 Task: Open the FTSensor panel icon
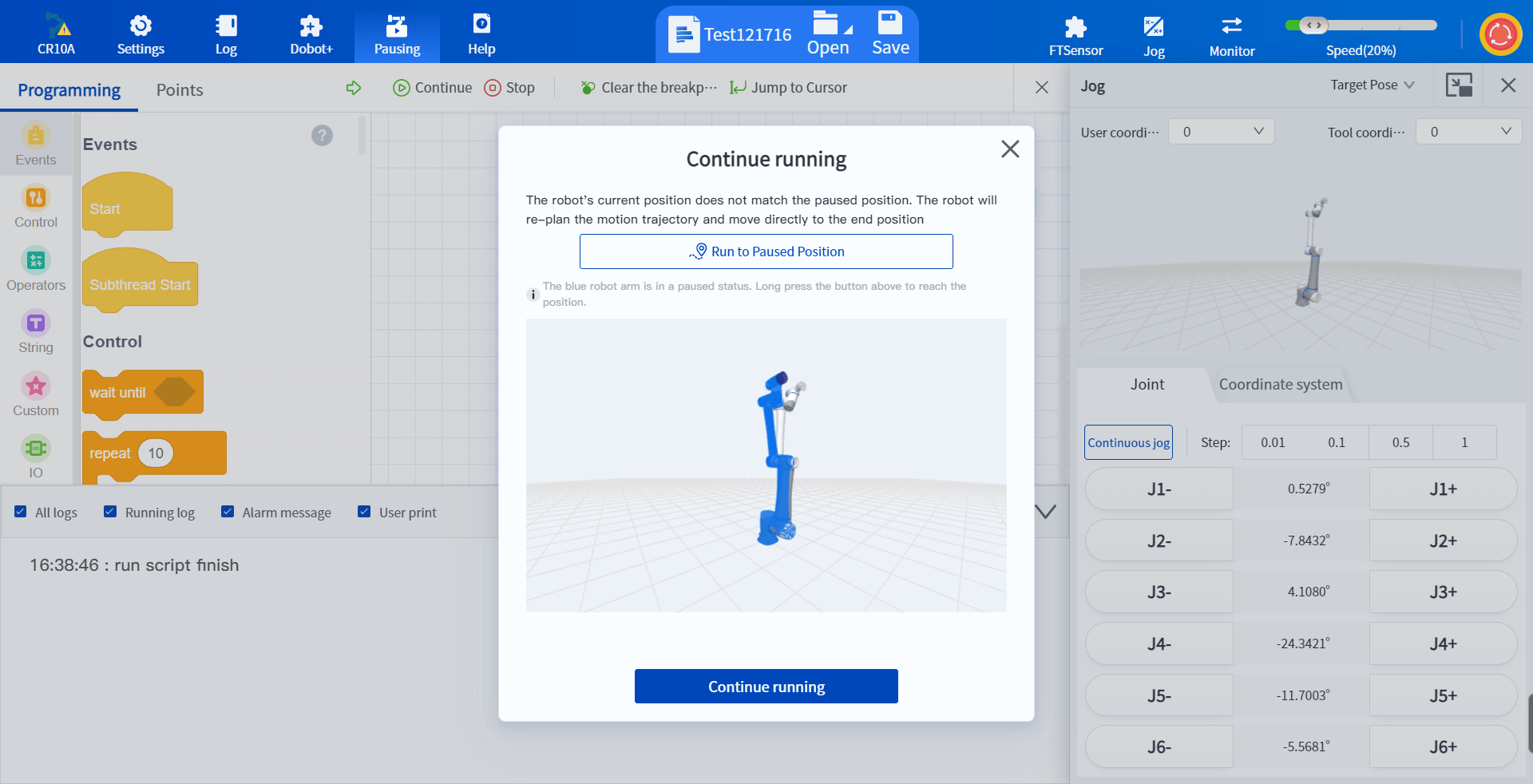pos(1075,27)
